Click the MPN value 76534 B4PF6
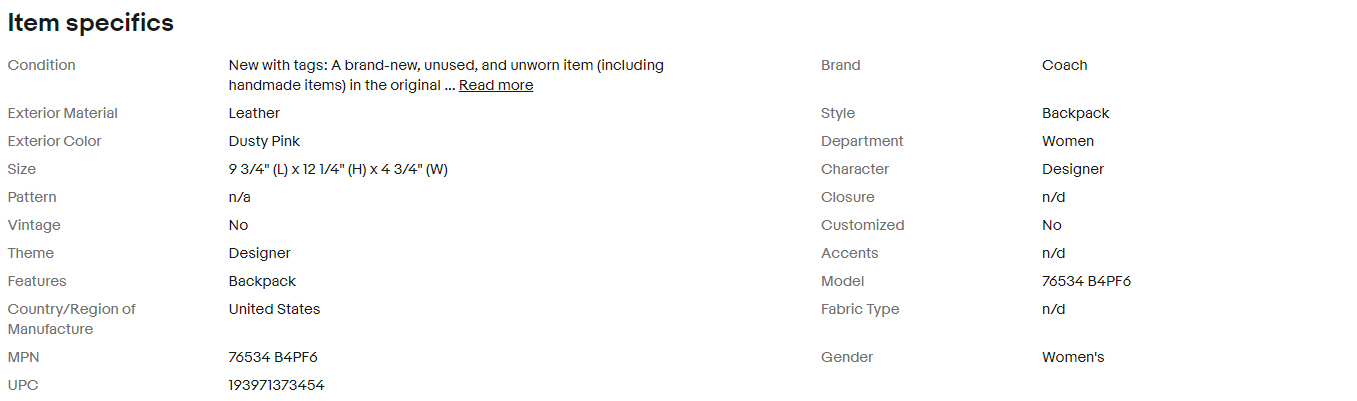The height and width of the screenshot is (401, 1357). coord(273,357)
